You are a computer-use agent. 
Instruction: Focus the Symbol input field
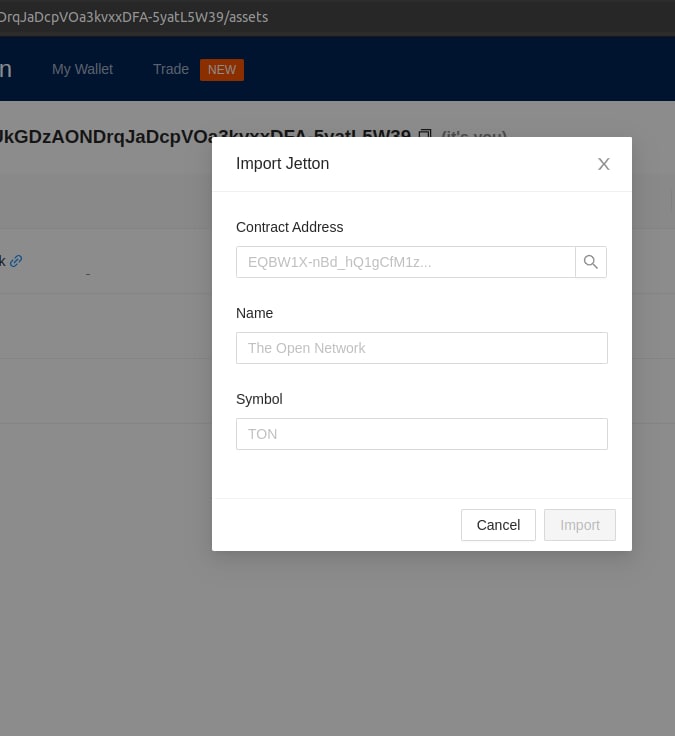(x=422, y=434)
